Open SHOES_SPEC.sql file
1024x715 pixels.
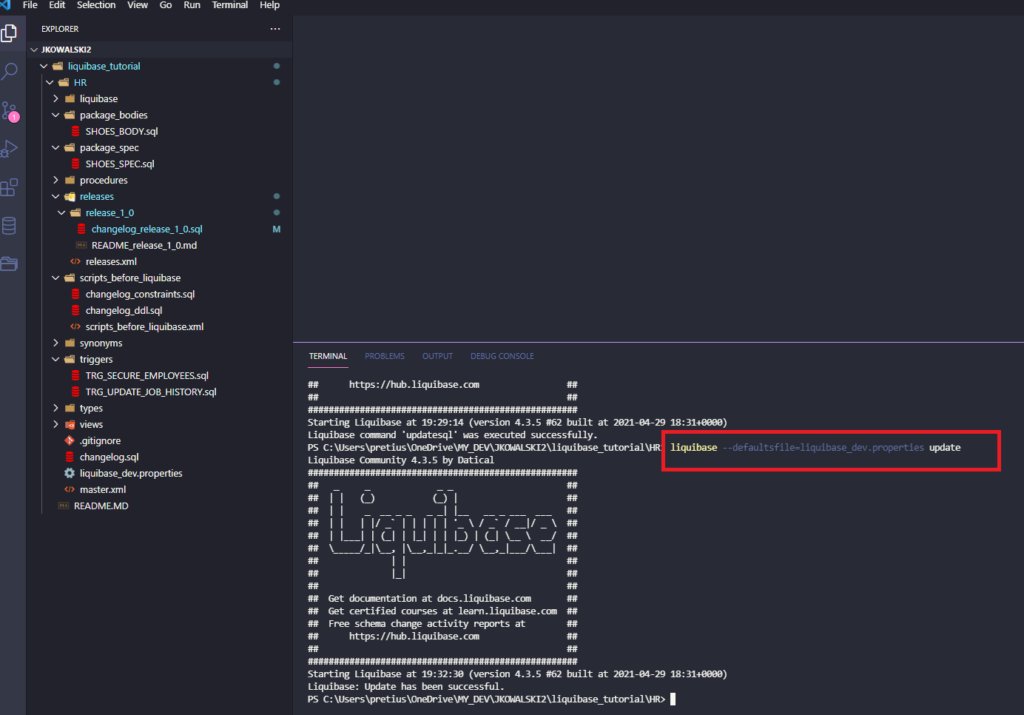coord(120,164)
